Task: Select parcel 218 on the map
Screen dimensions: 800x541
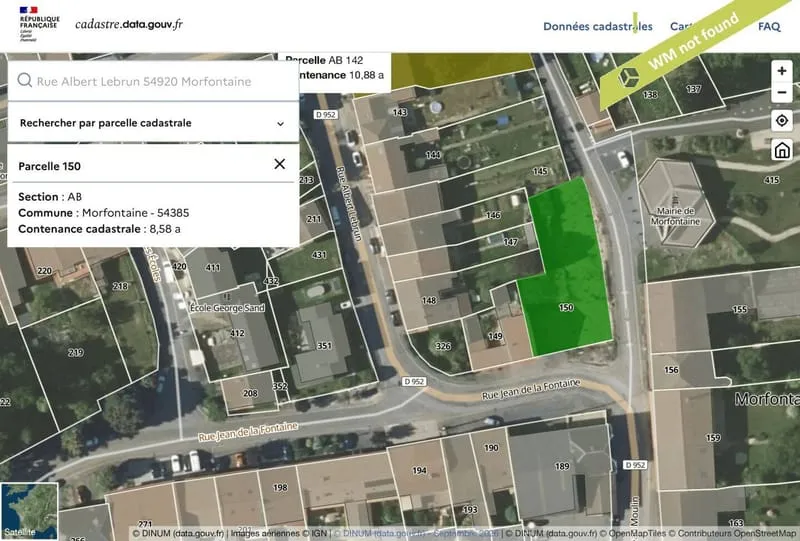Action: pyautogui.click(x=120, y=286)
